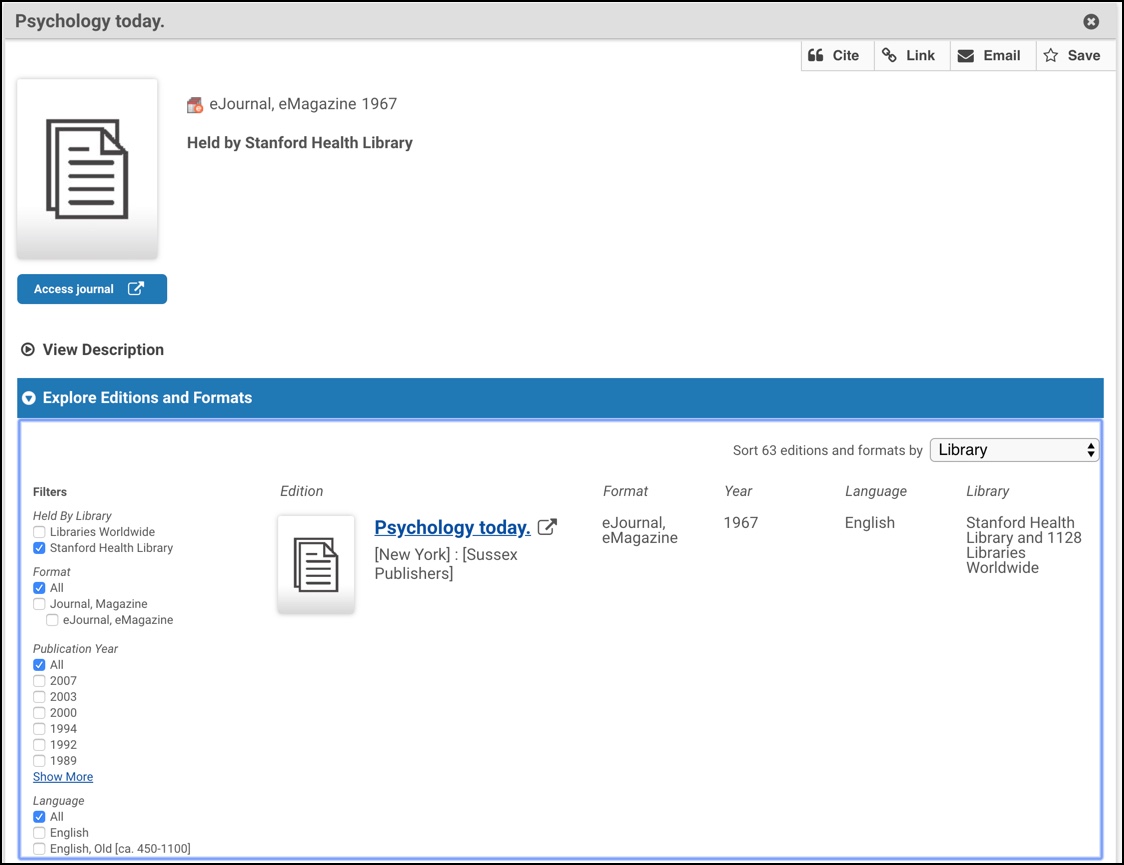Click the 'Psychology today.' panel title
The height and width of the screenshot is (865, 1124).
coord(90,21)
